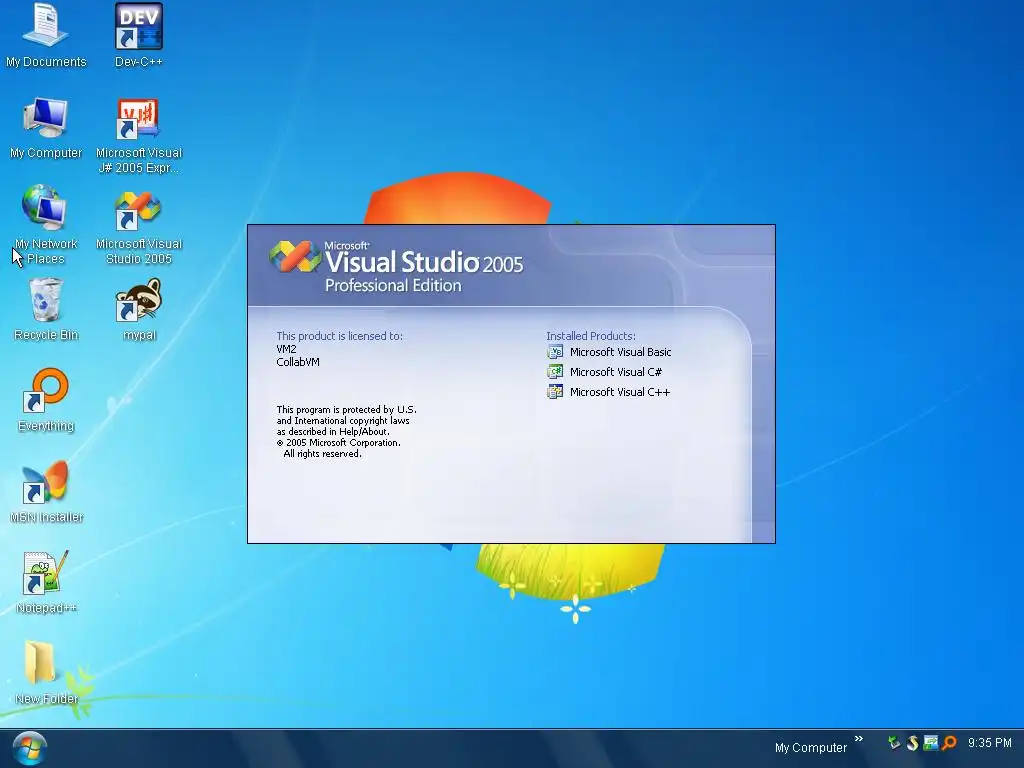1024x768 pixels.
Task: Click the 'CollabVM' licensee text
Action: pyautogui.click(x=298, y=362)
